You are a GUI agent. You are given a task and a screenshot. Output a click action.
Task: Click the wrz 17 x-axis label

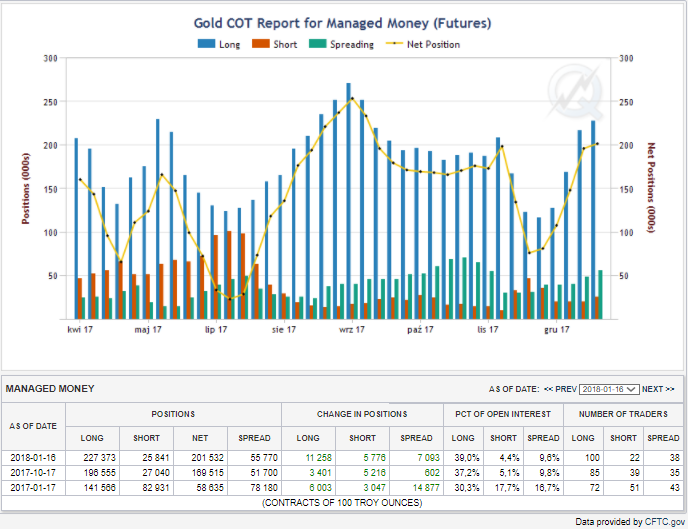pyautogui.click(x=351, y=329)
